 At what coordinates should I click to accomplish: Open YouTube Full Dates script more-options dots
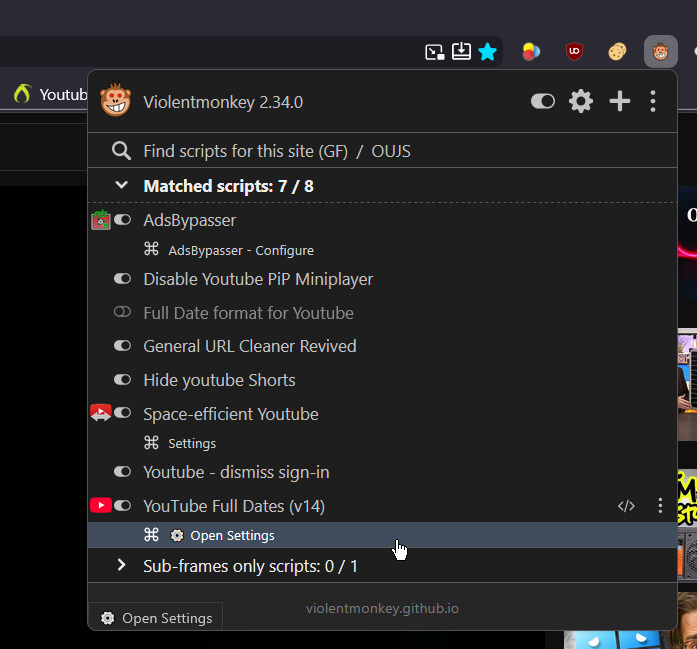tap(660, 506)
